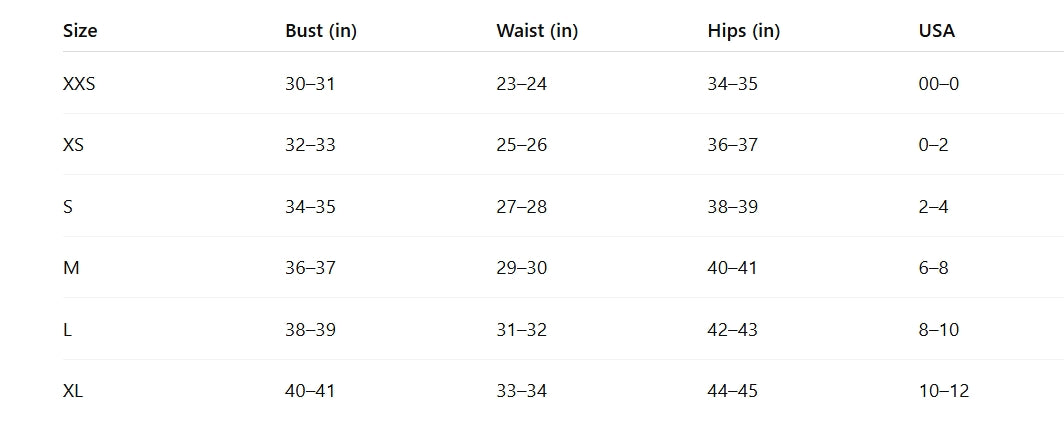This screenshot has width=1064, height=433.
Task: Click the USA size value 6–8
Action: tap(933, 268)
